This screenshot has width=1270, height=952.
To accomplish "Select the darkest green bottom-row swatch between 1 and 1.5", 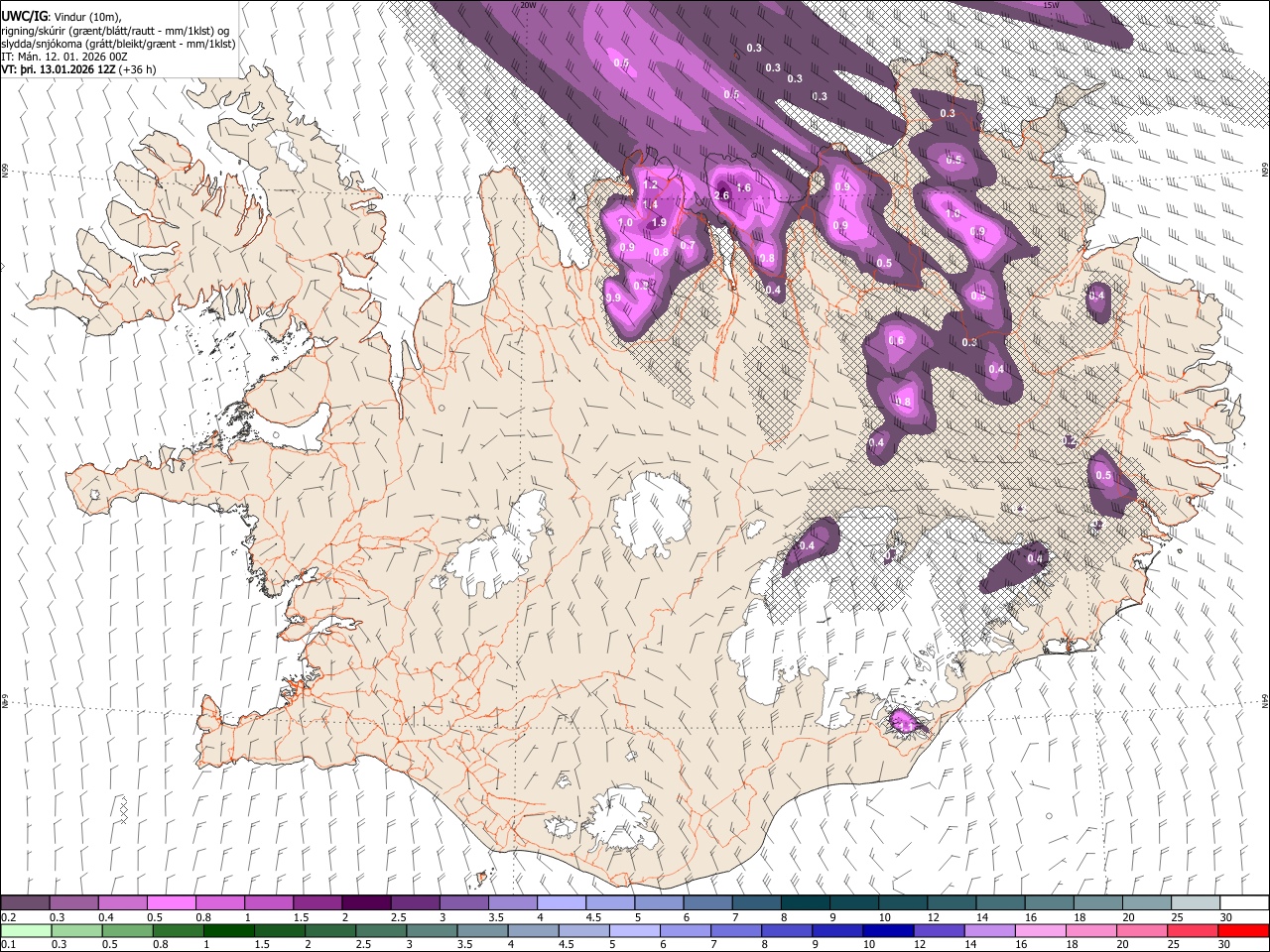I will click(229, 930).
